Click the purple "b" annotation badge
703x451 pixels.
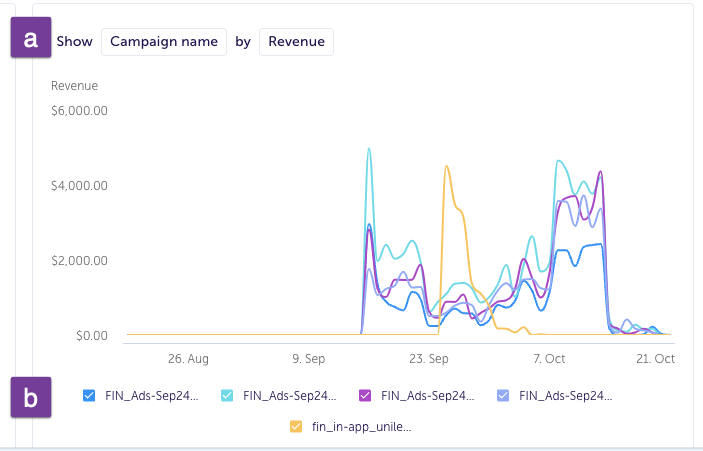coord(31,396)
